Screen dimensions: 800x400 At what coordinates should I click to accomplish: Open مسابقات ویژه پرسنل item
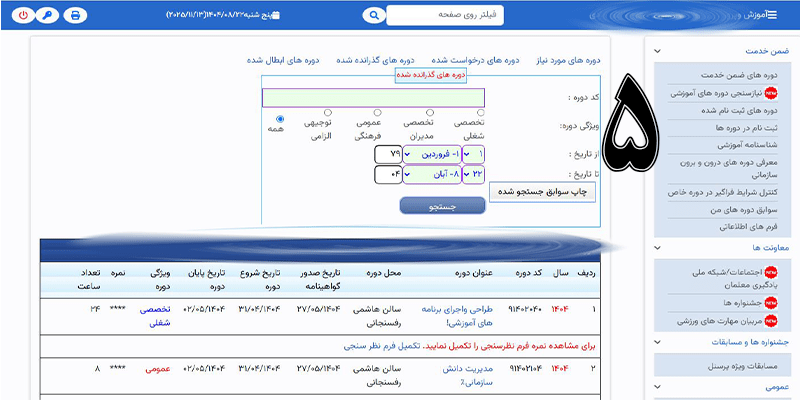coord(742,366)
